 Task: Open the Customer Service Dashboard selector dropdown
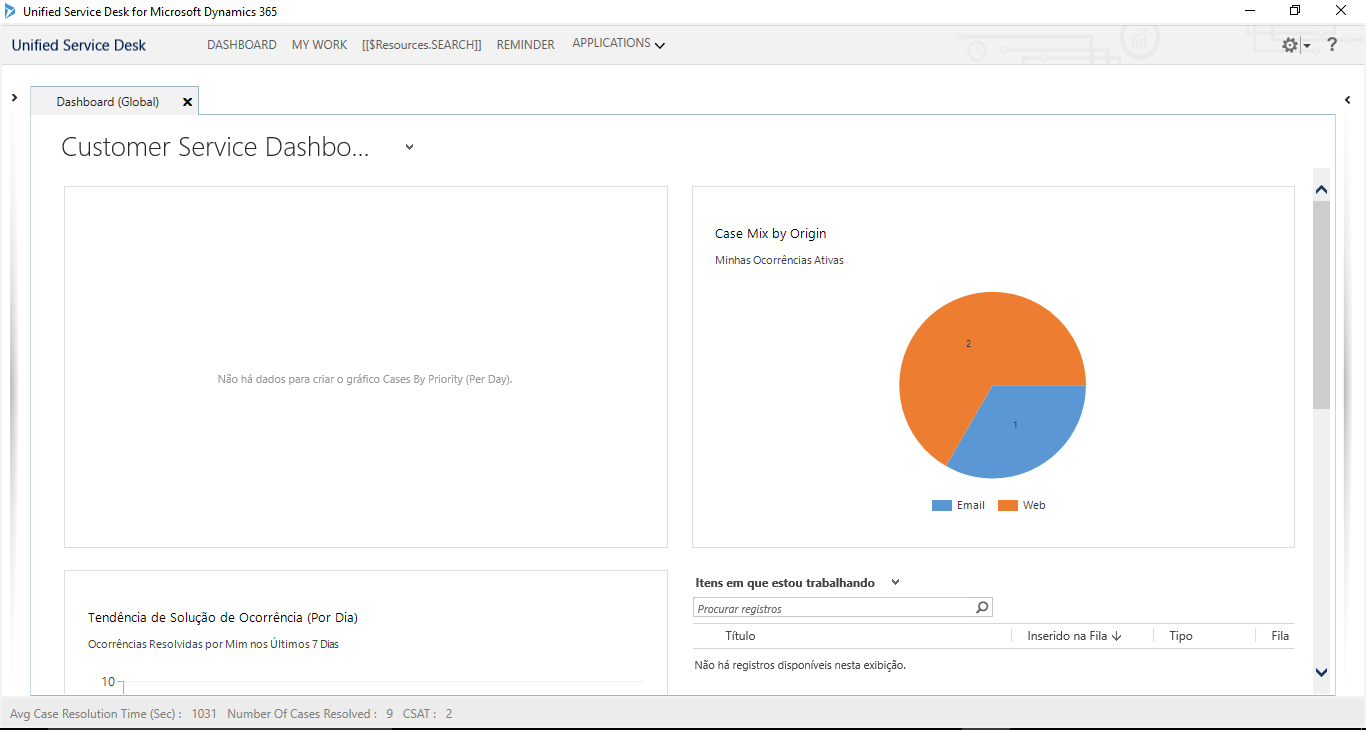(409, 147)
